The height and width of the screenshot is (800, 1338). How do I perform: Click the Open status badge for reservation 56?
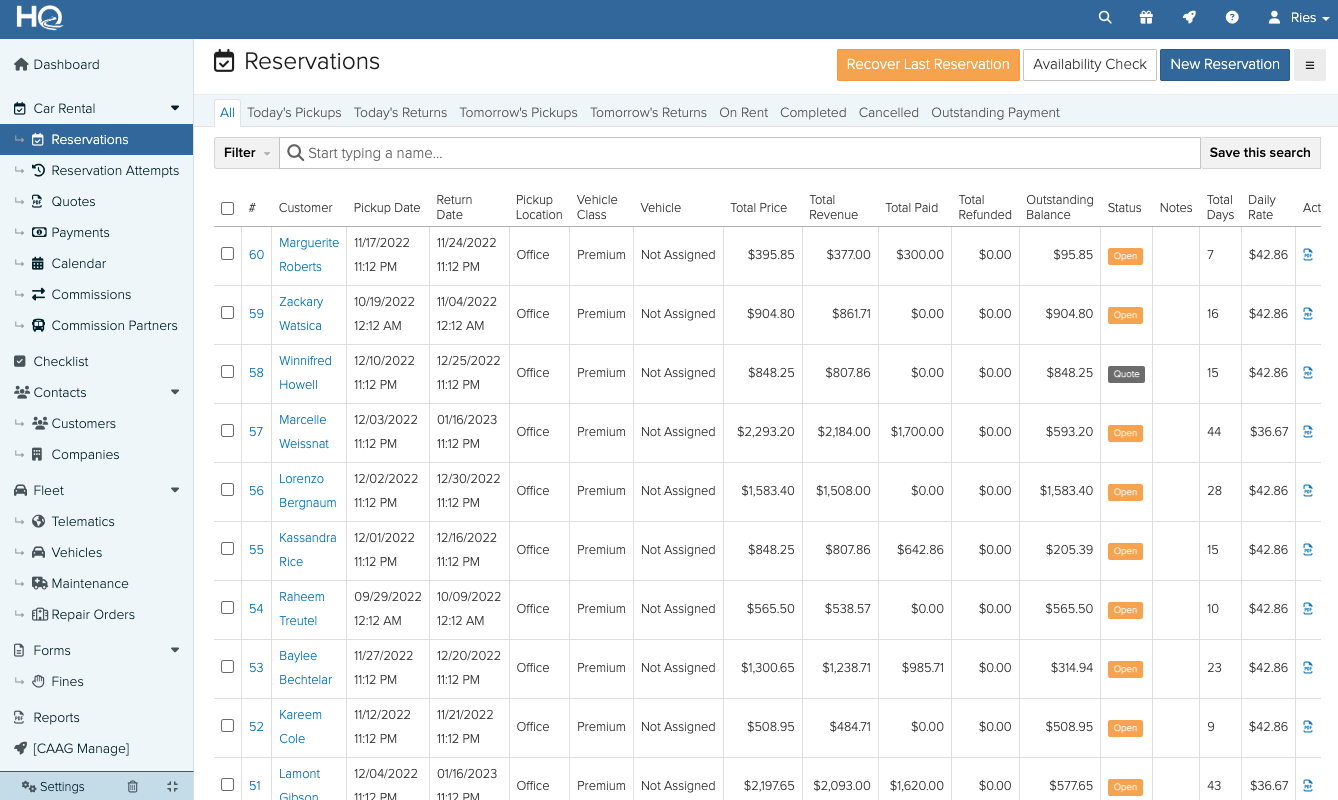tap(1125, 492)
